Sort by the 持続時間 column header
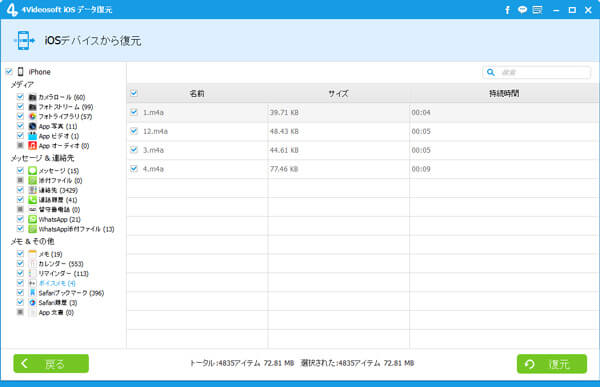 pos(504,93)
